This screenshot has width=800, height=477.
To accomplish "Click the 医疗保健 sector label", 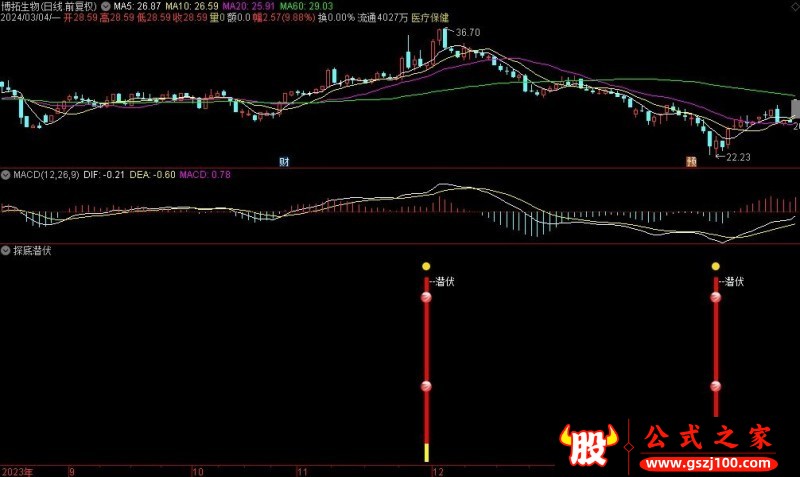I will pyautogui.click(x=430, y=18).
